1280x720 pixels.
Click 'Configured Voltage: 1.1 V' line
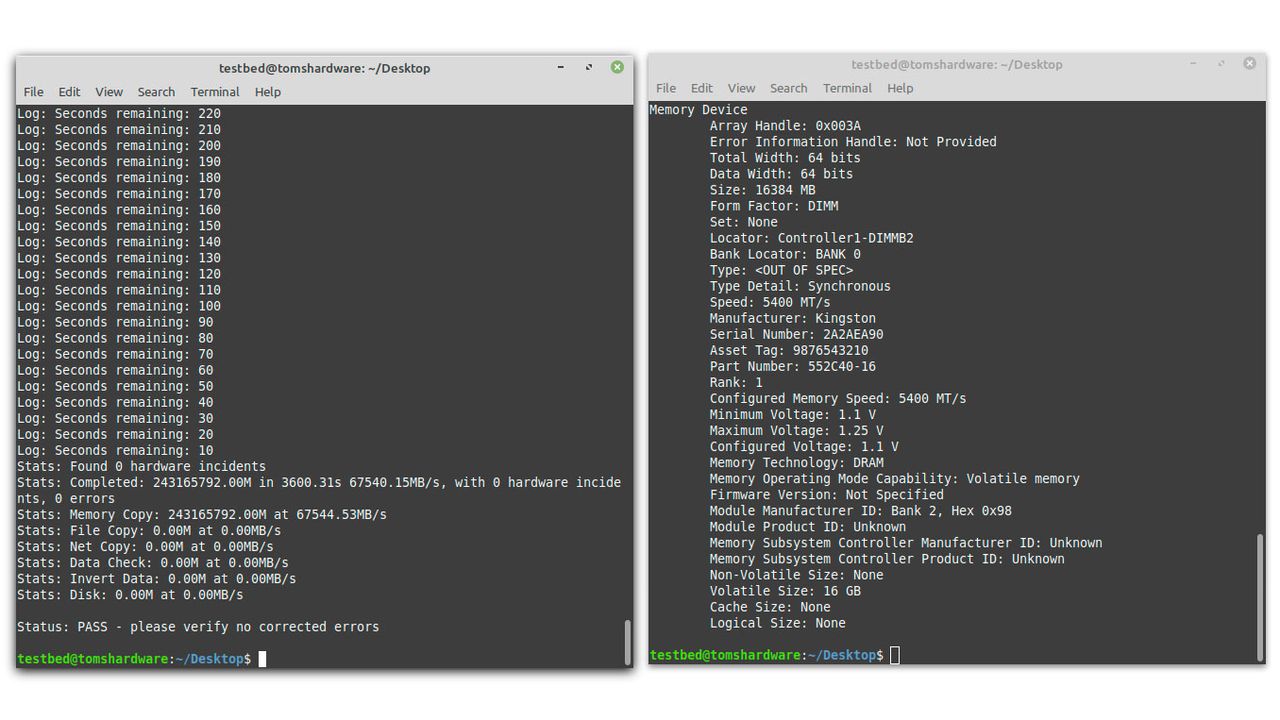click(804, 446)
